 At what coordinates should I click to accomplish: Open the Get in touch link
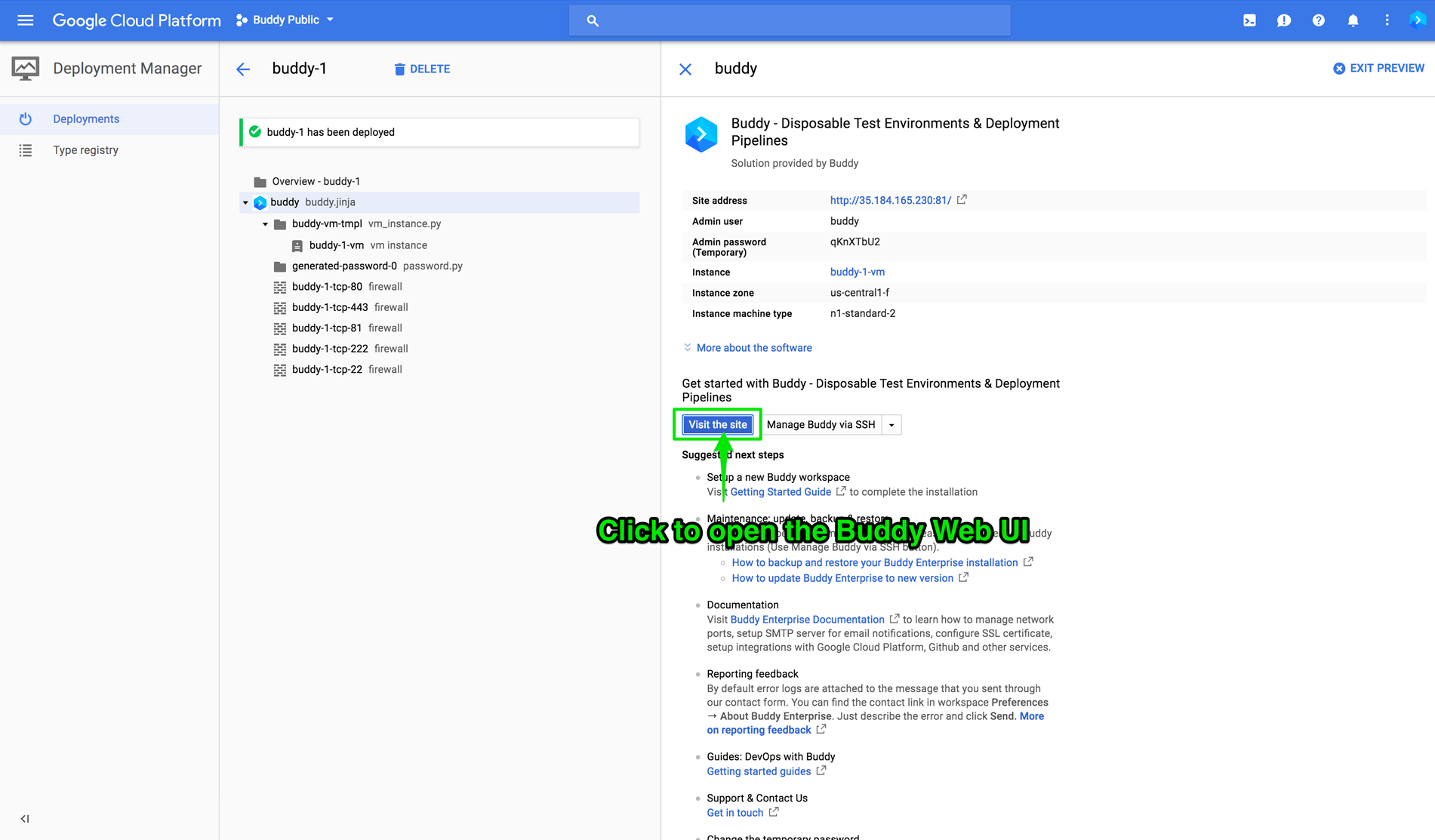734,813
